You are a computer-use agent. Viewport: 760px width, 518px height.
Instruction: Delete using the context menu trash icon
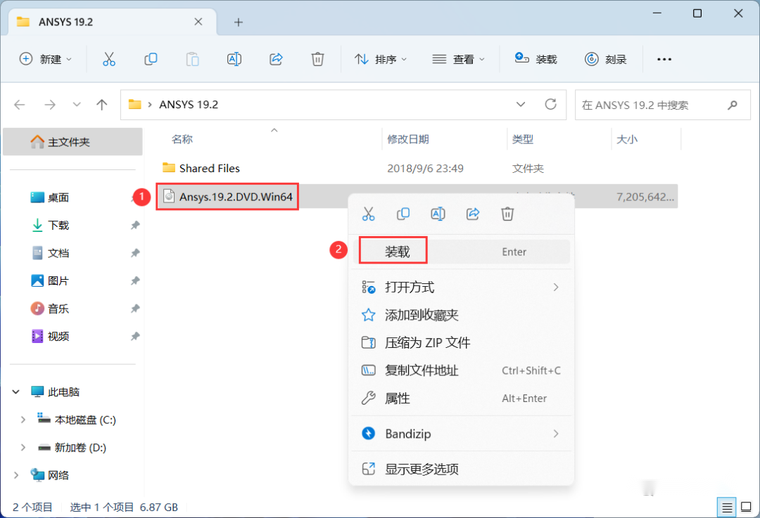[507, 214]
